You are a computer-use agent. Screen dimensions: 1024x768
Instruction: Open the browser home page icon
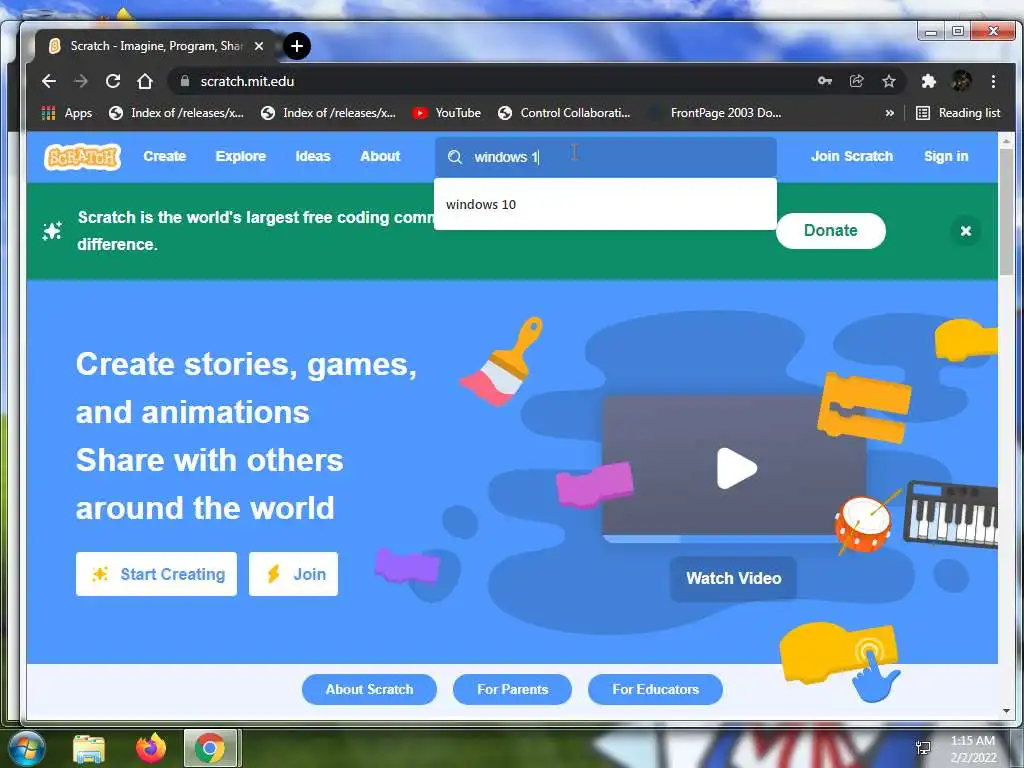pos(145,81)
